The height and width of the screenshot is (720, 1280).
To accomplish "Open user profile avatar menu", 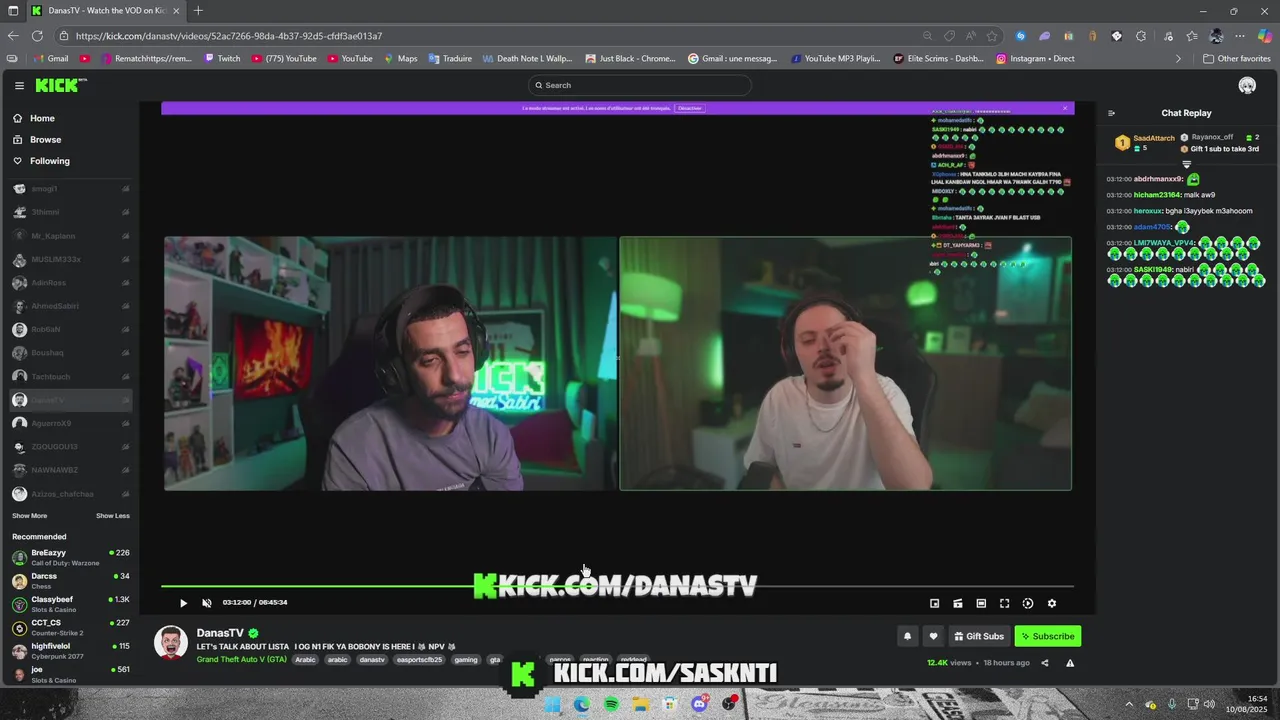I will click(1247, 85).
